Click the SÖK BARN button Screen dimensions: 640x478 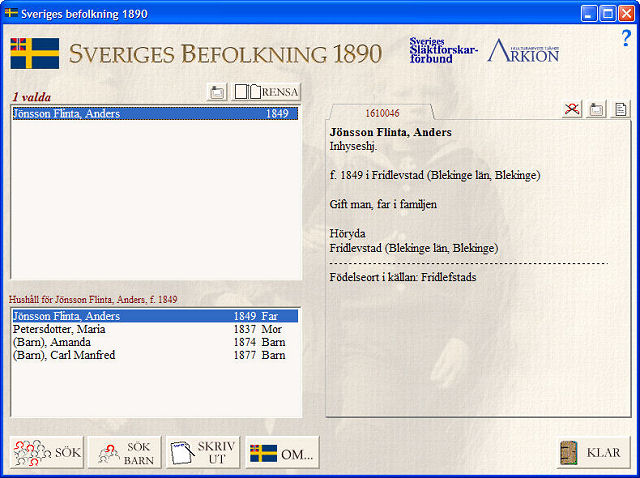125,452
